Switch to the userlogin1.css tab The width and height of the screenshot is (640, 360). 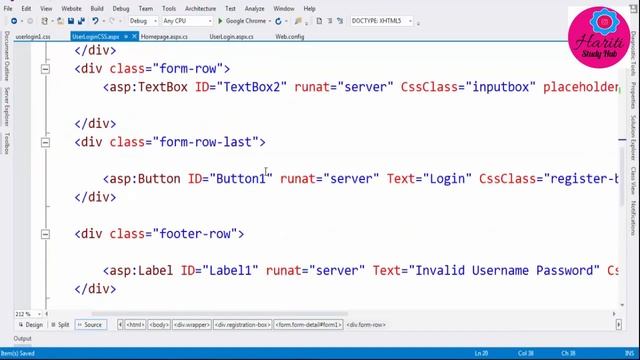33,37
